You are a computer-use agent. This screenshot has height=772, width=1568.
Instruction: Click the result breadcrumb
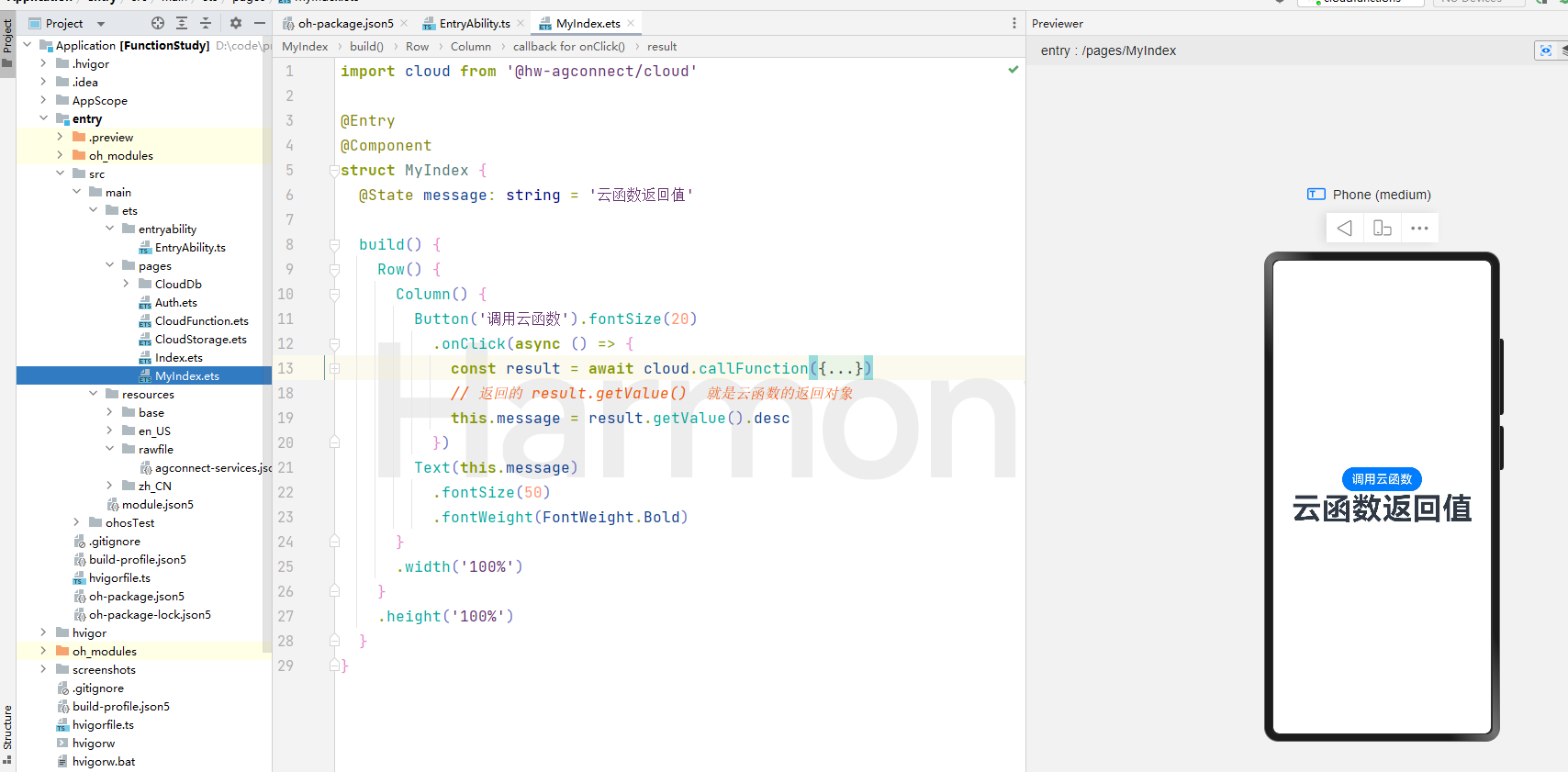click(x=662, y=46)
